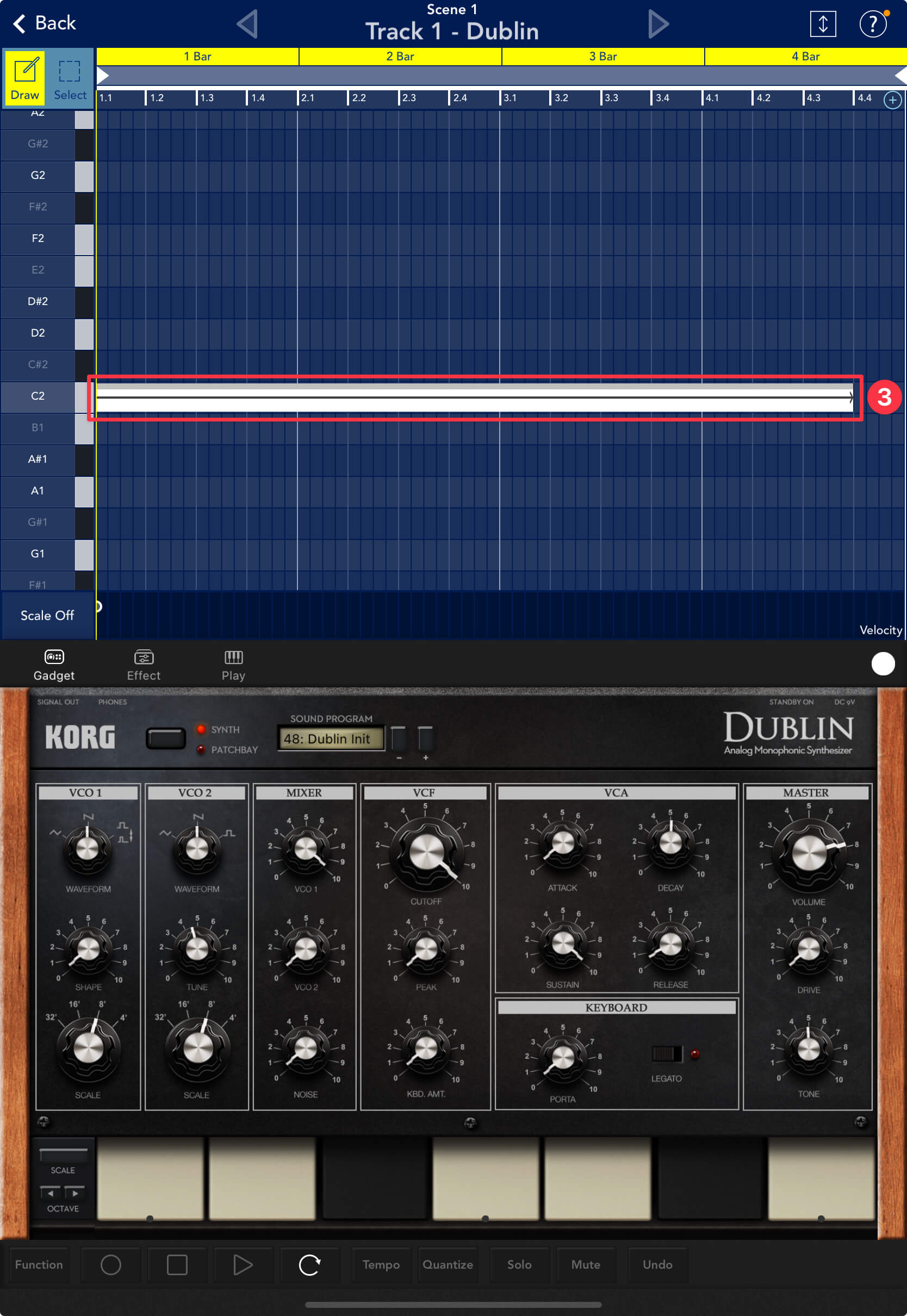
Task: Activate the Select marquee tool
Action: coord(70,77)
